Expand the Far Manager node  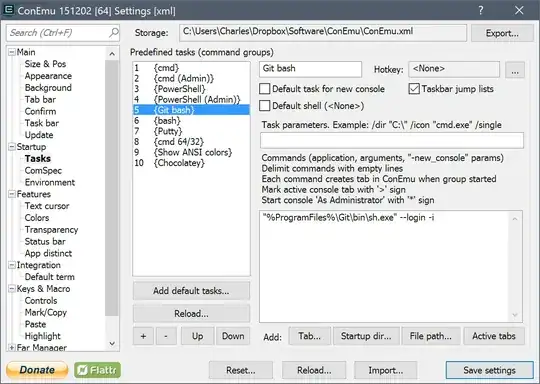tap(12, 347)
